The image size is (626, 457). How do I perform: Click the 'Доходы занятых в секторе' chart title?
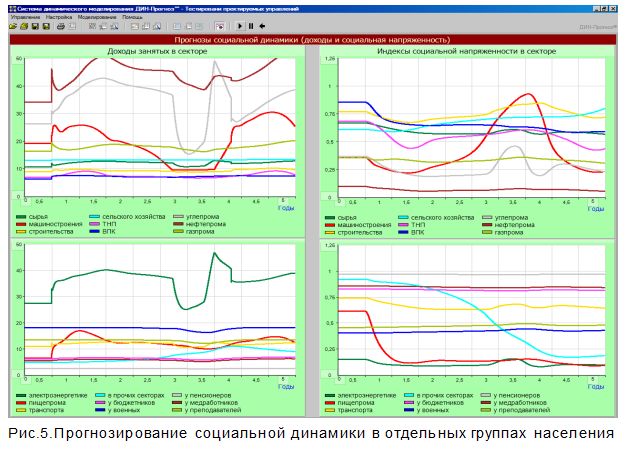pos(158,51)
